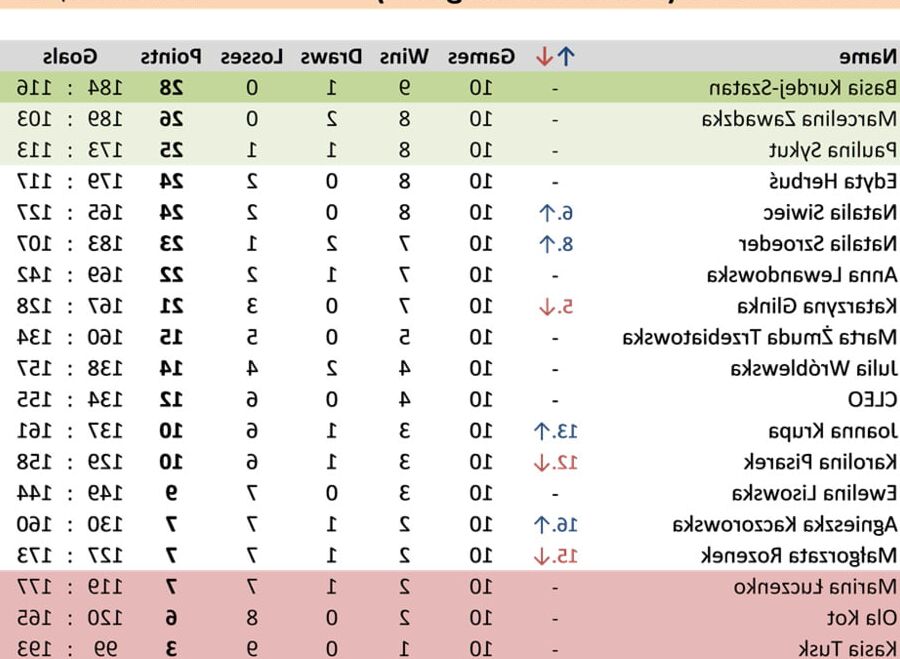Click Agnieszka Kaczorowska's up arrow indicator
Screen dimensions: 900x659
coord(541,525)
